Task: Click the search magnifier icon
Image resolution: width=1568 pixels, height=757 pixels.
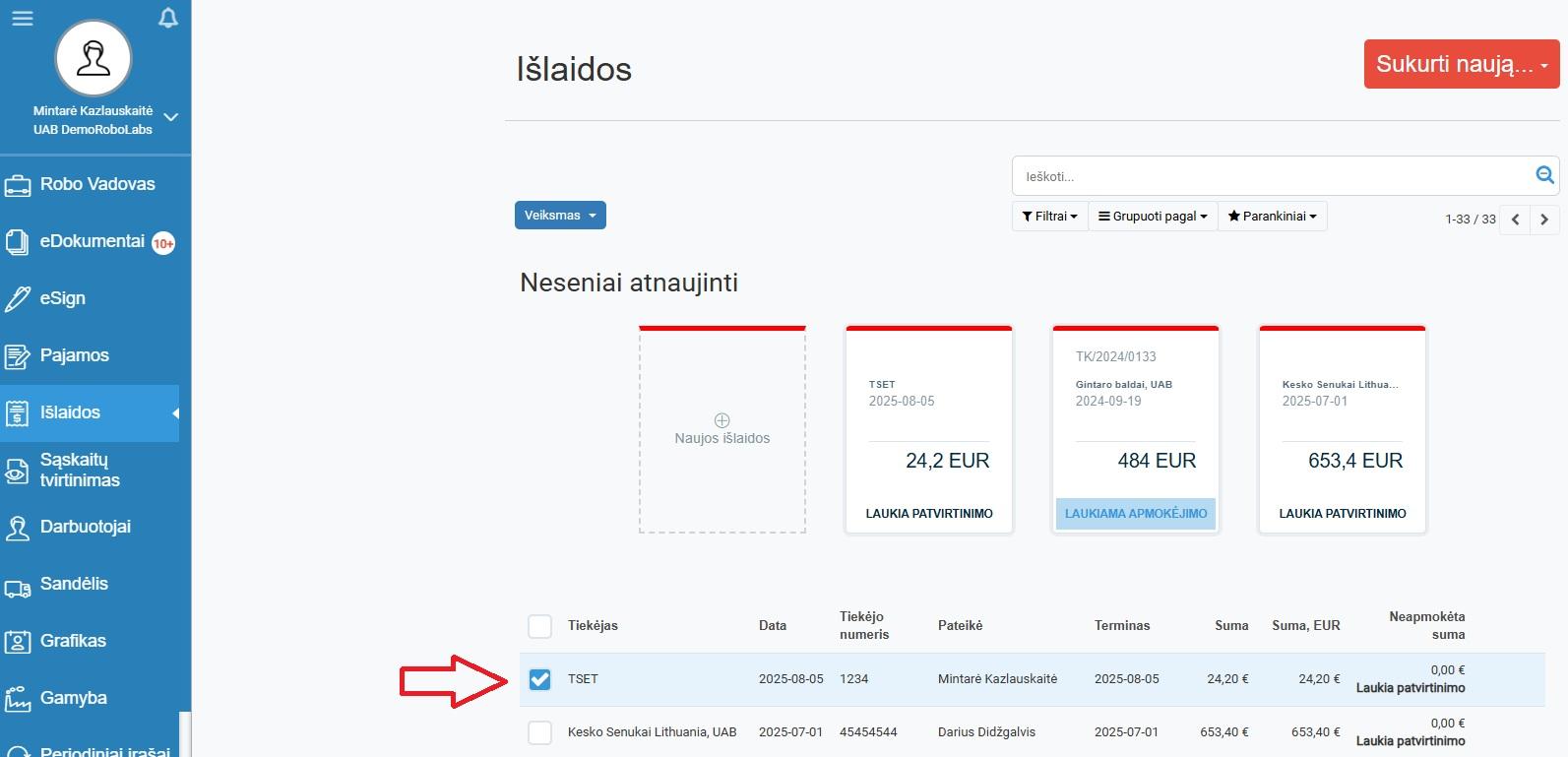Action: [1544, 176]
